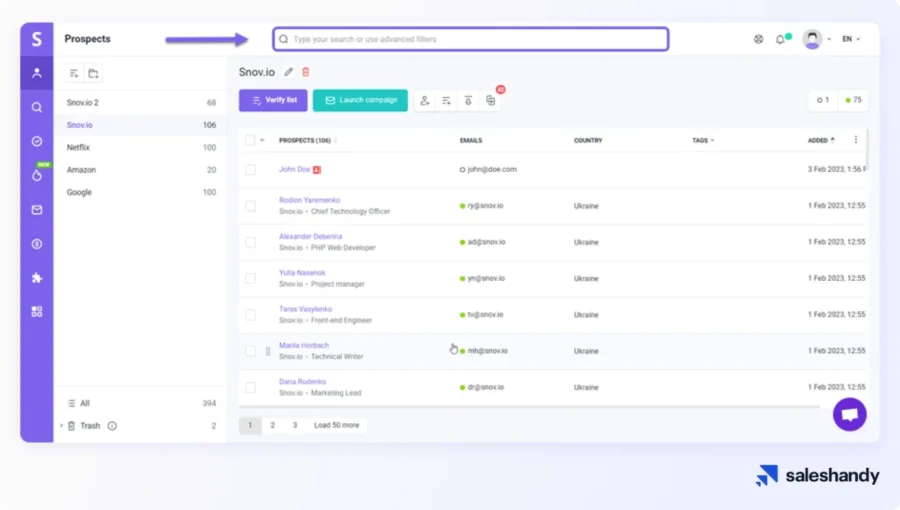900x510 pixels.
Task: Open the purple chat widget bubble
Action: click(849, 414)
